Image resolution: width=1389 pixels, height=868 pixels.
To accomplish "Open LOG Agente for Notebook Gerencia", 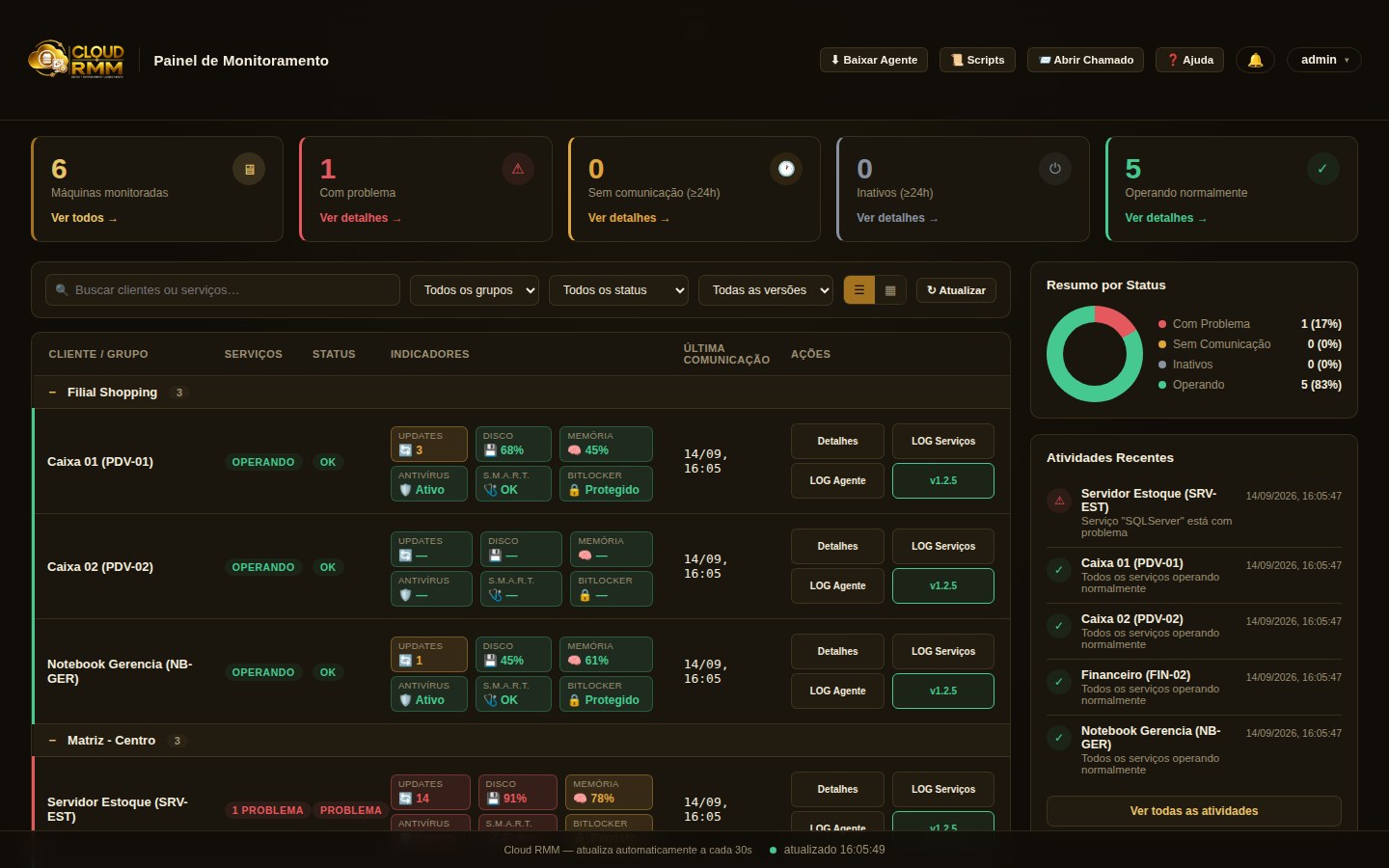I will point(837,692).
